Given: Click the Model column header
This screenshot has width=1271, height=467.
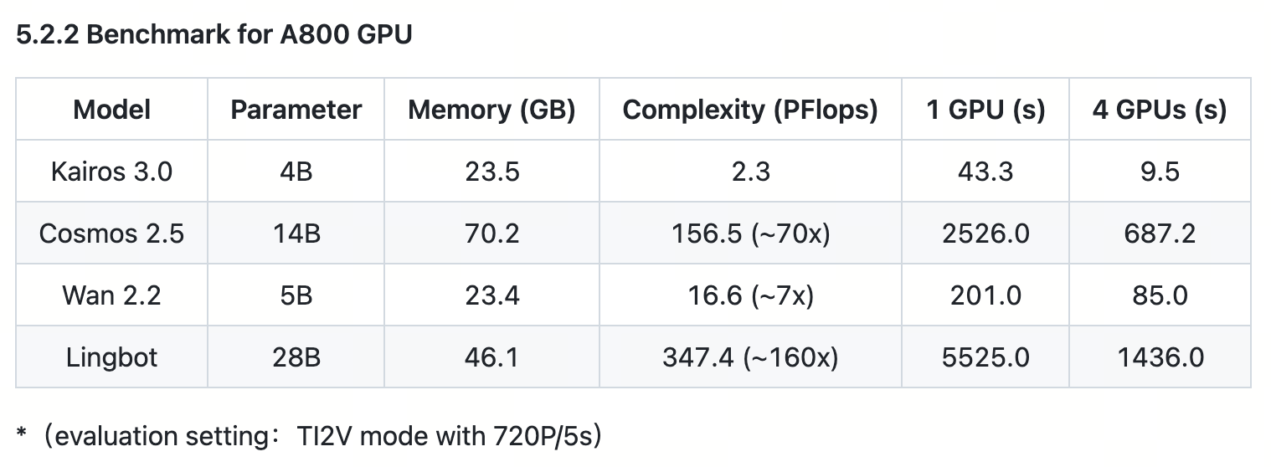Looking at the screenshot, I should [111, 110].
